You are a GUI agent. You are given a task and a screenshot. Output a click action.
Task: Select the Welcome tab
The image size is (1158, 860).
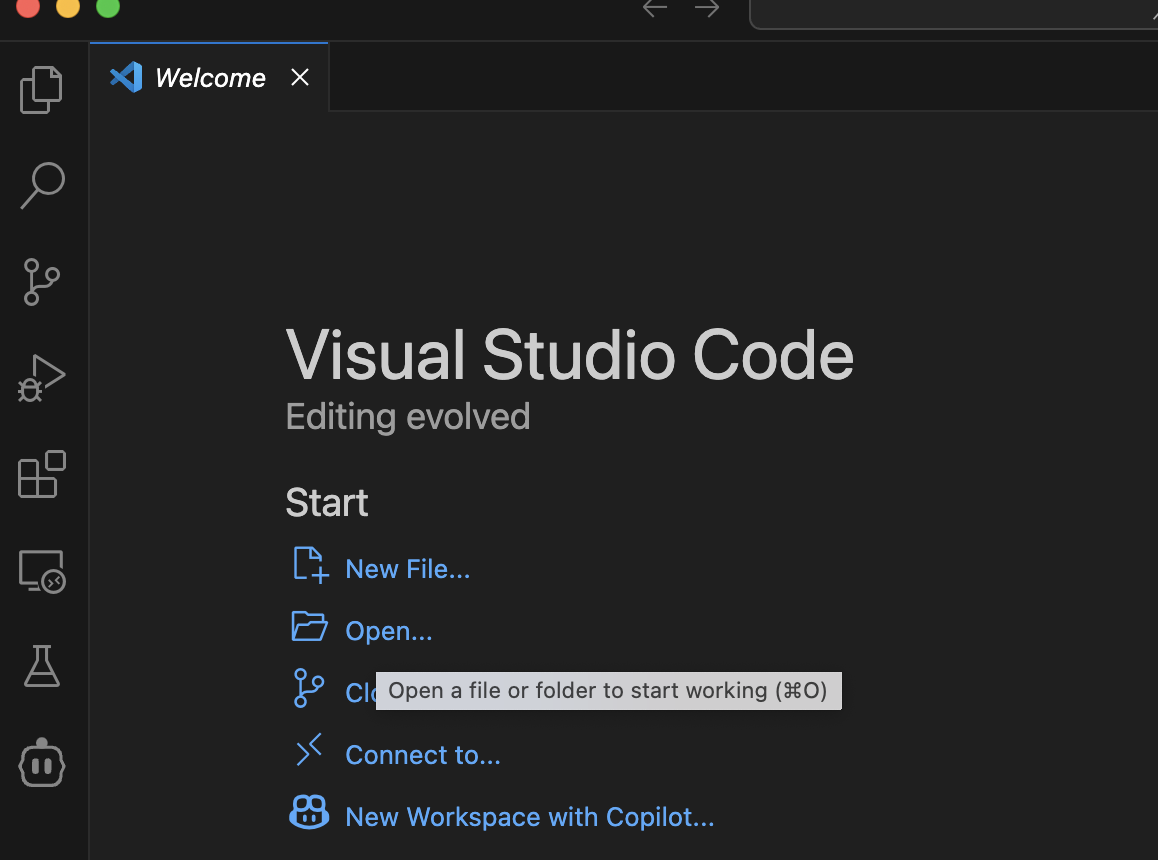coord(209,76)
